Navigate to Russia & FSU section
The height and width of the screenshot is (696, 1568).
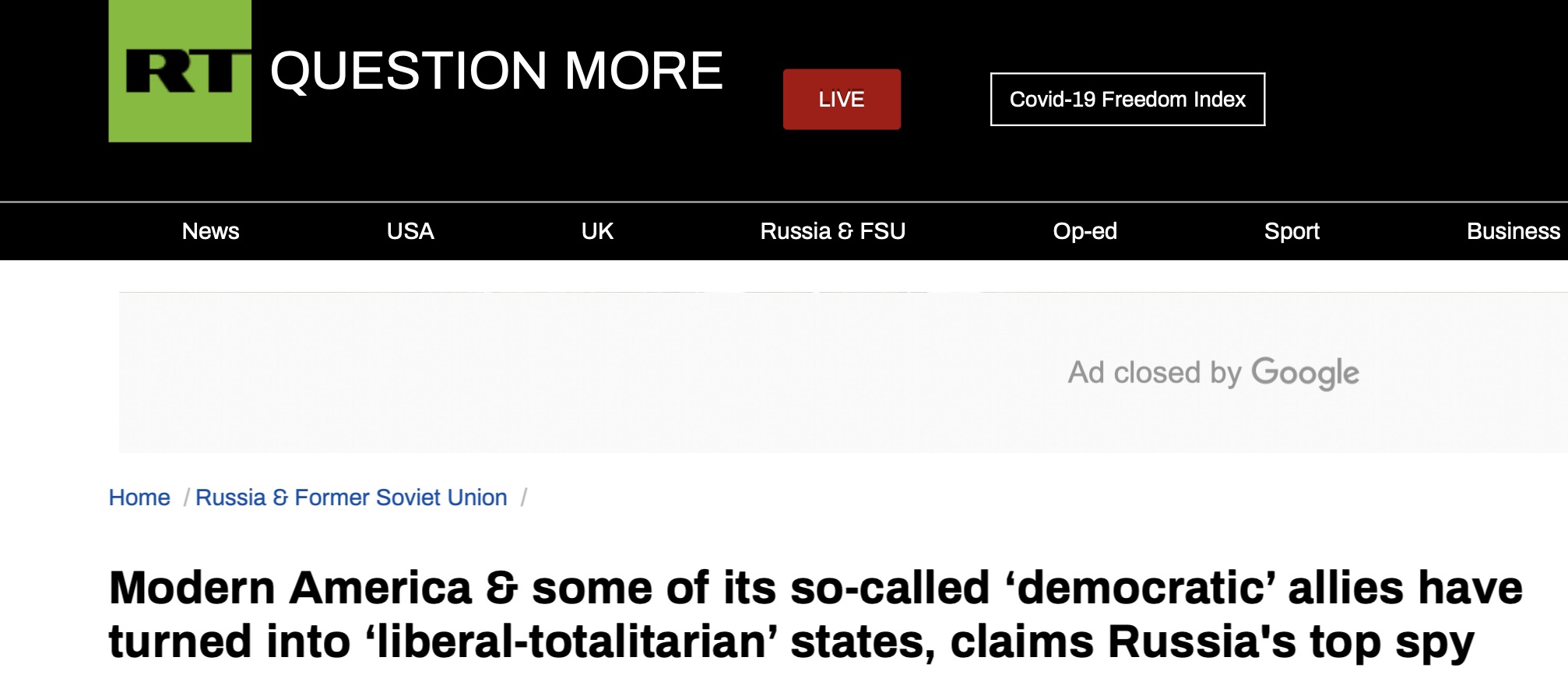click(x=832, y=231)
